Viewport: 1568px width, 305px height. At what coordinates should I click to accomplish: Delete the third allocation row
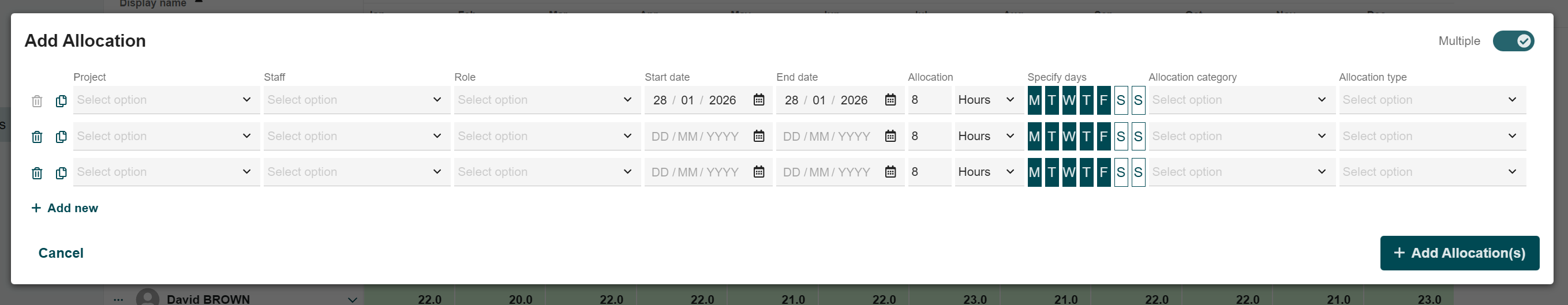click(x=37, y=173)
